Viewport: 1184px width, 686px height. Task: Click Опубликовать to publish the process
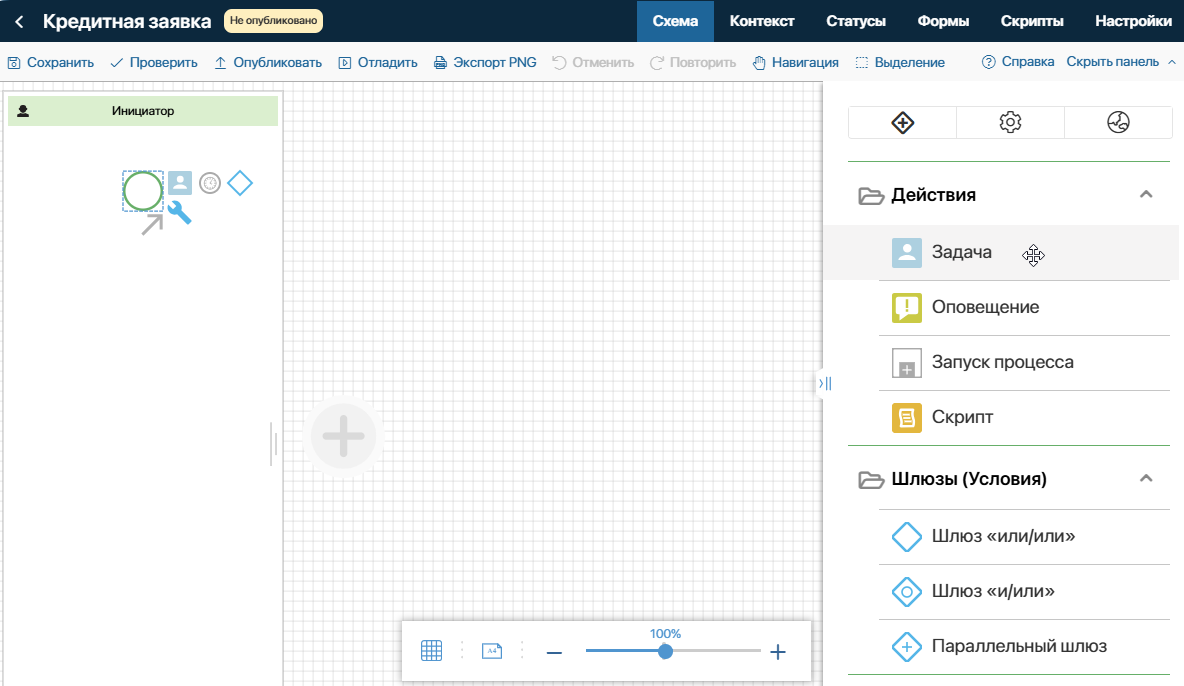click(268, 63)
